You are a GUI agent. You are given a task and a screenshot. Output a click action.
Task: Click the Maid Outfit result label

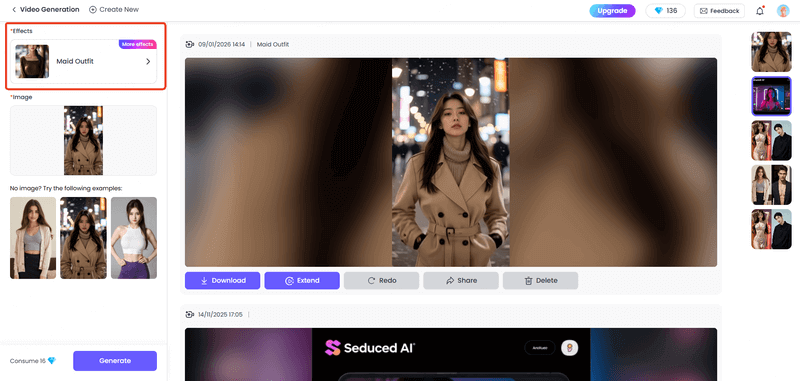(x=273, y=44)
